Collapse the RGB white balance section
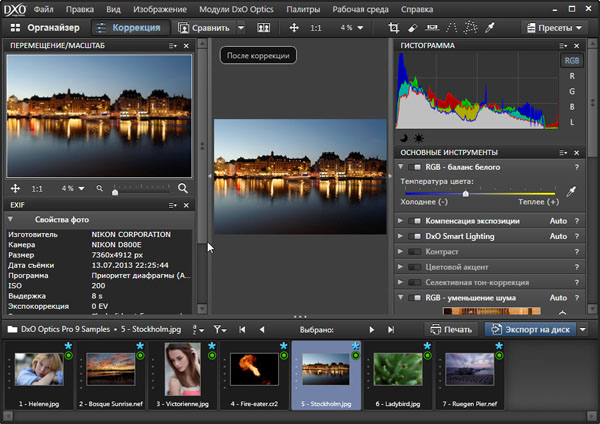 (402, 167)
